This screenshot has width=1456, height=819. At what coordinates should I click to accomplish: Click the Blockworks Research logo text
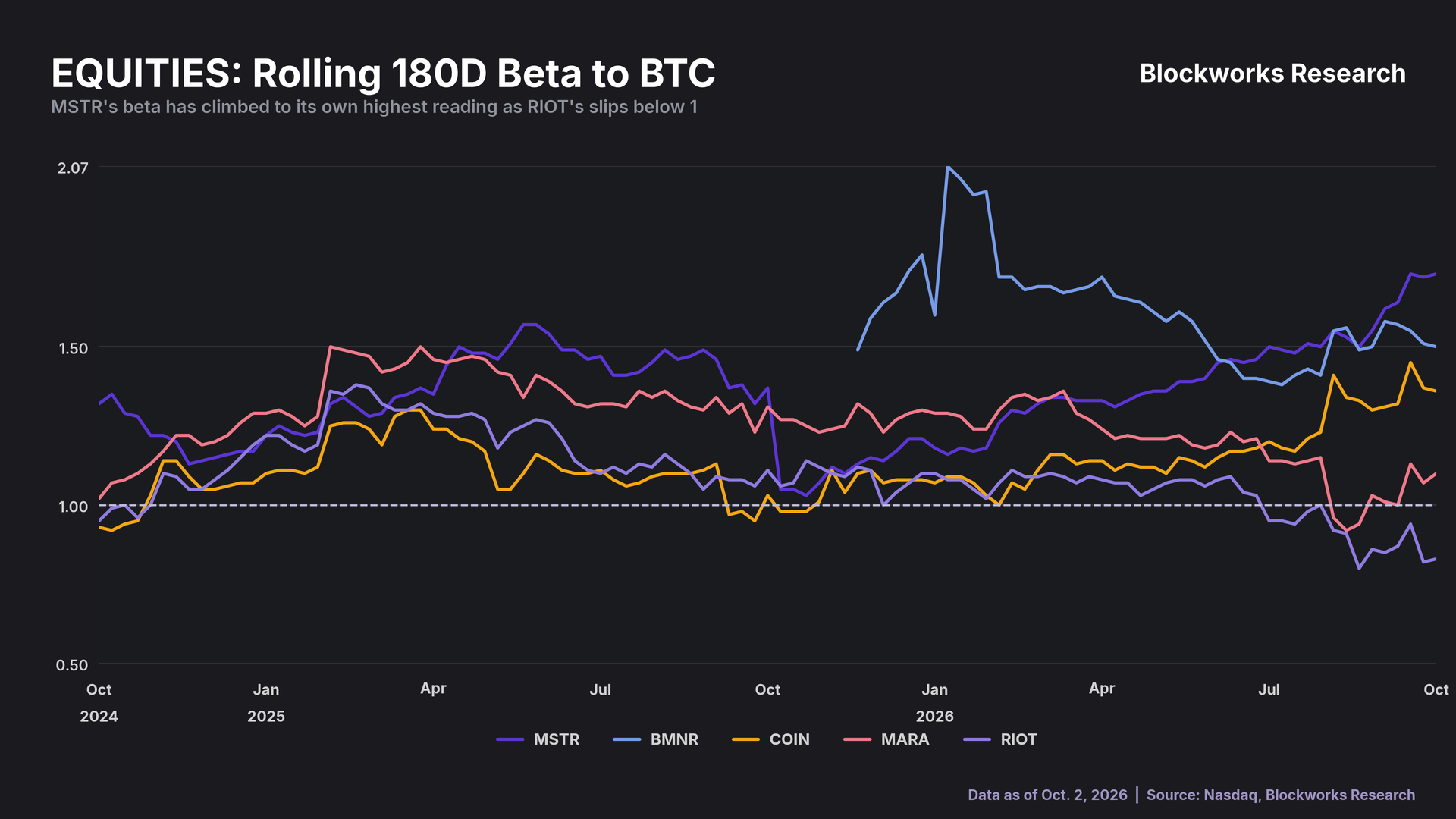1272,74
